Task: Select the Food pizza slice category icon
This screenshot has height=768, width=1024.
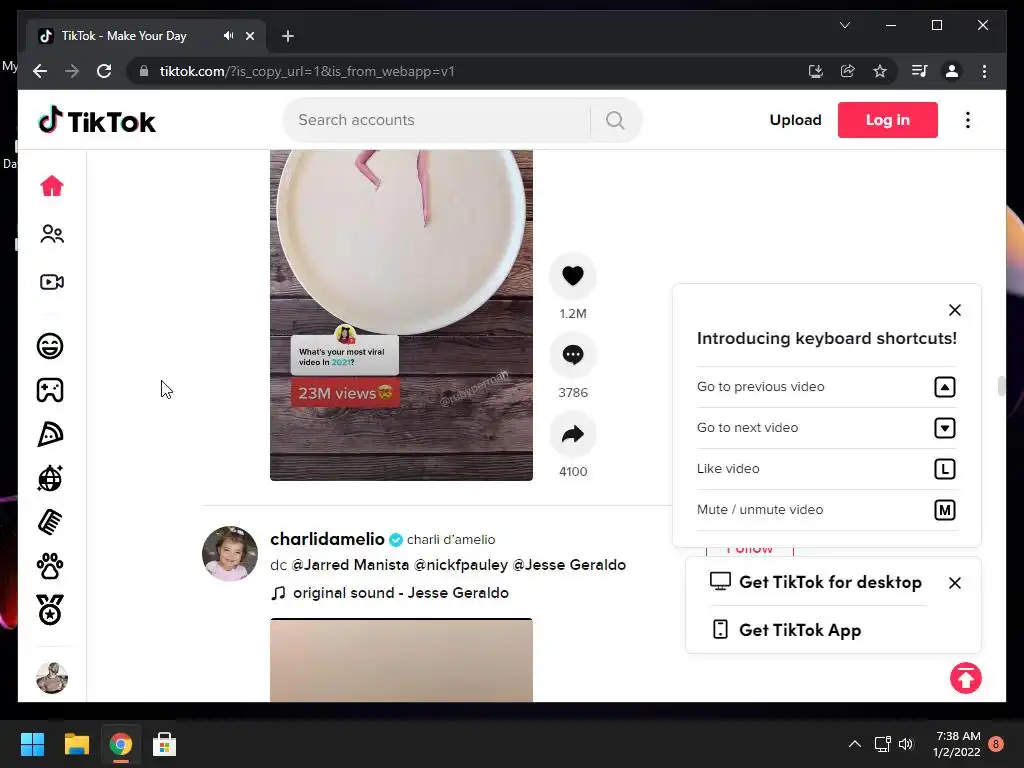Action: (x=50, y=434)
